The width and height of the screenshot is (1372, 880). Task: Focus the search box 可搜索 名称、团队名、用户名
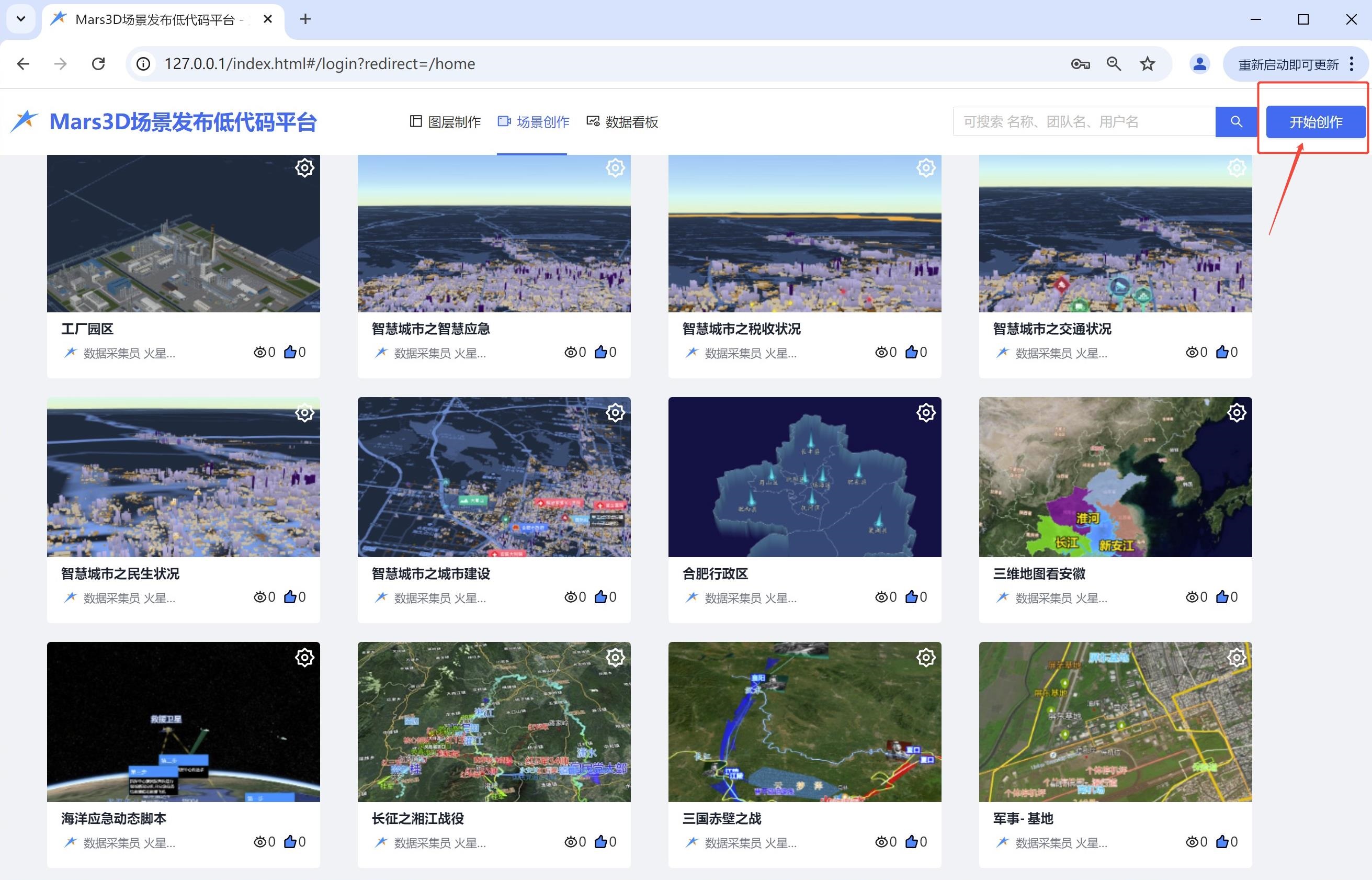(x=1084, y=122)
